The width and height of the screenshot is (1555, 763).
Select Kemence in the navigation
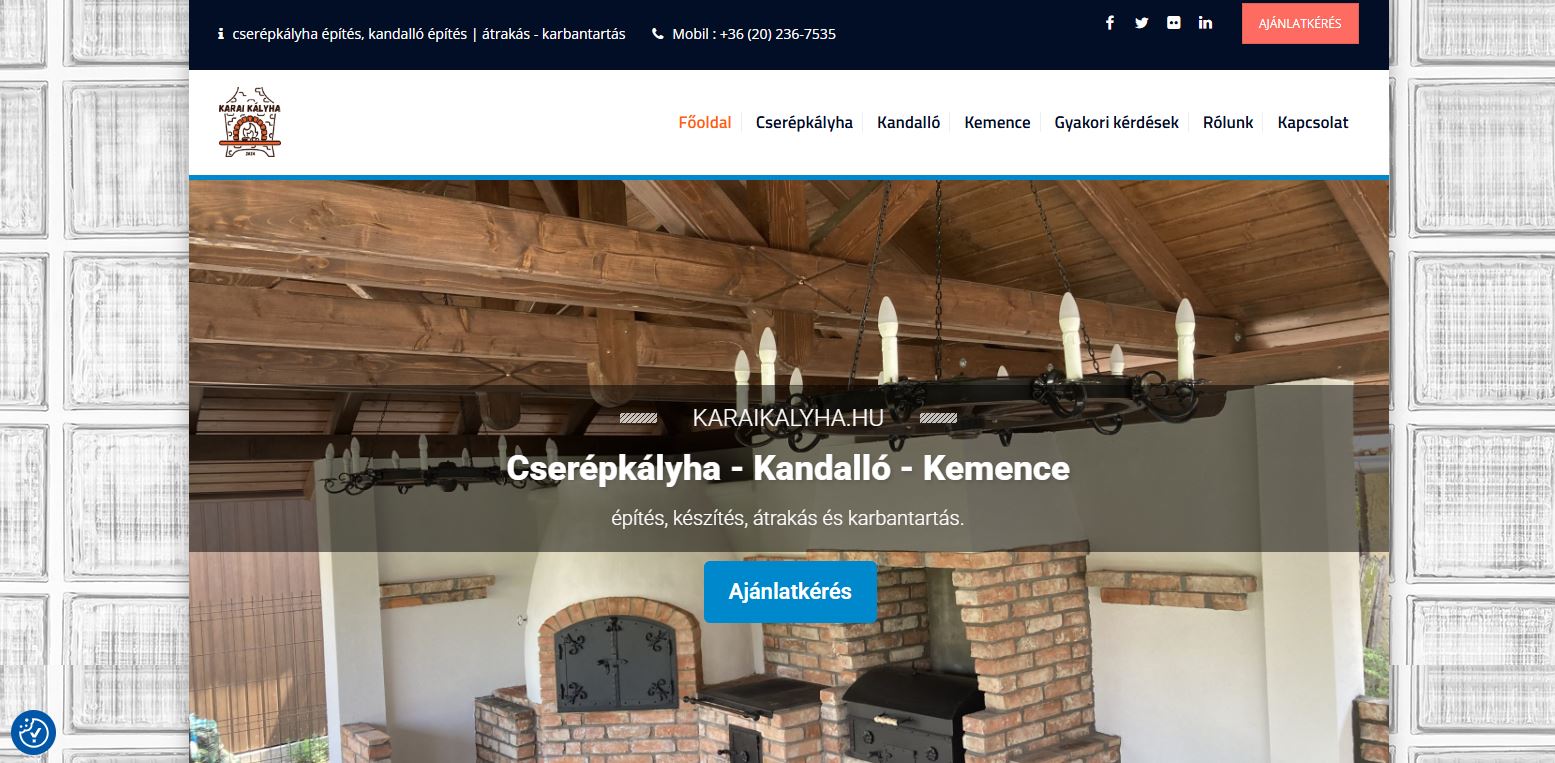click(x=997, y=123)
